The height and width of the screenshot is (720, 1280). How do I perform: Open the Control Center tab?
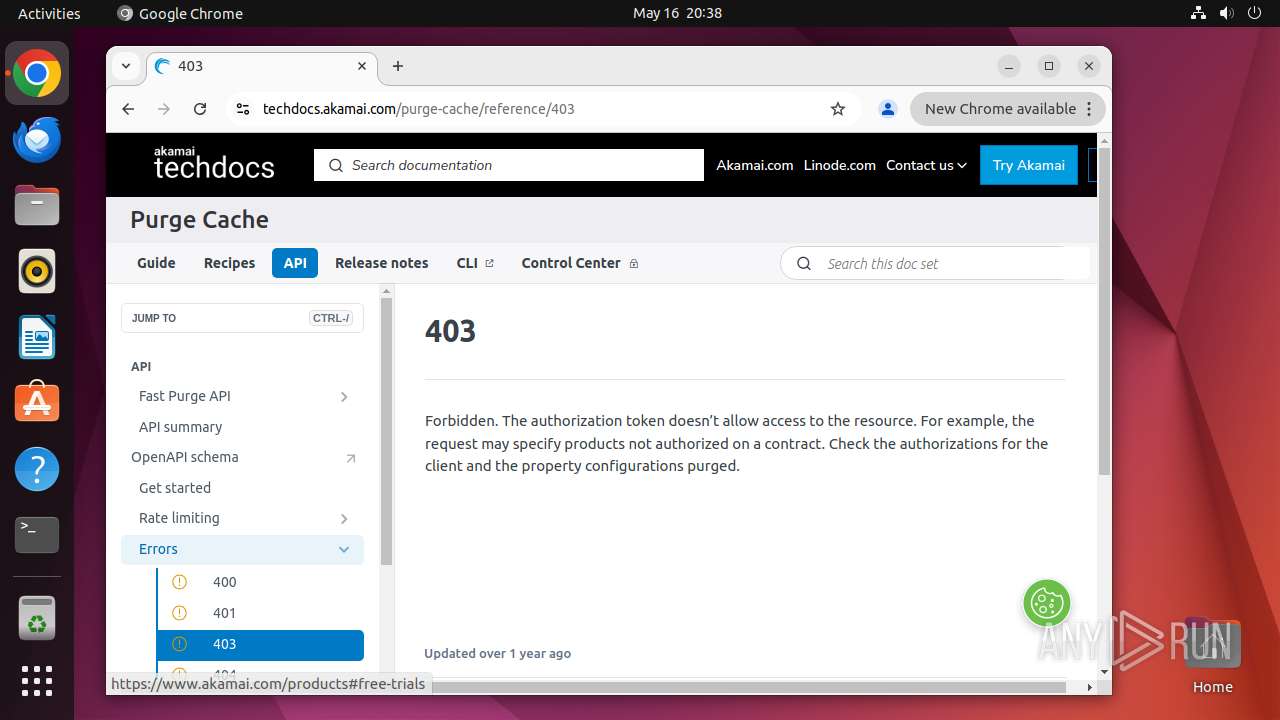(580, 263)
